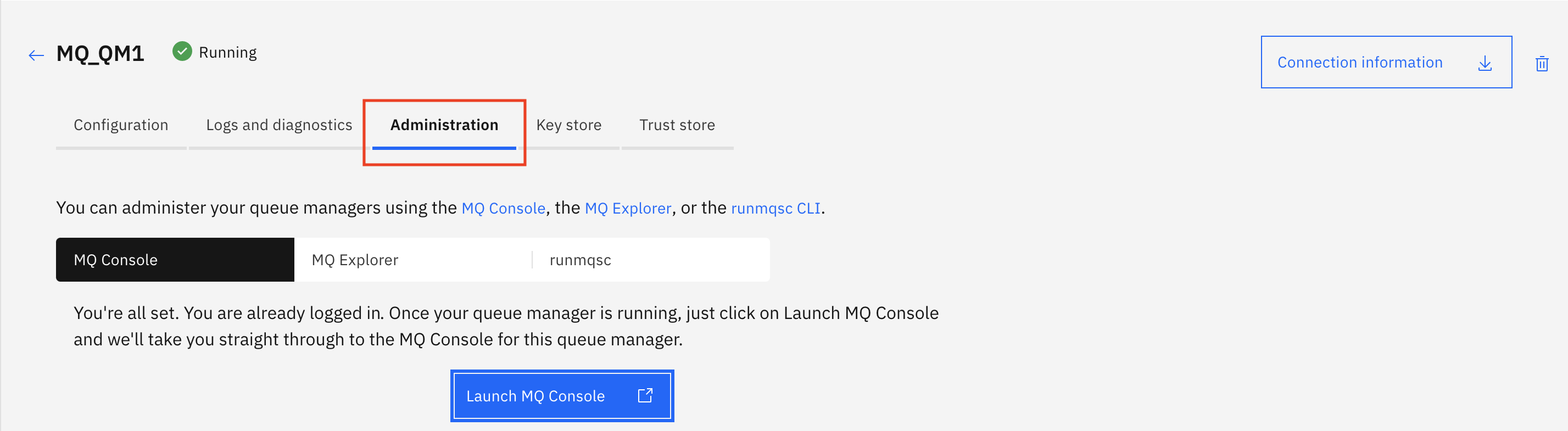Follow the MQ Console hyperlink in description
The image size is (1568, 431).
(x=504, y=208)
